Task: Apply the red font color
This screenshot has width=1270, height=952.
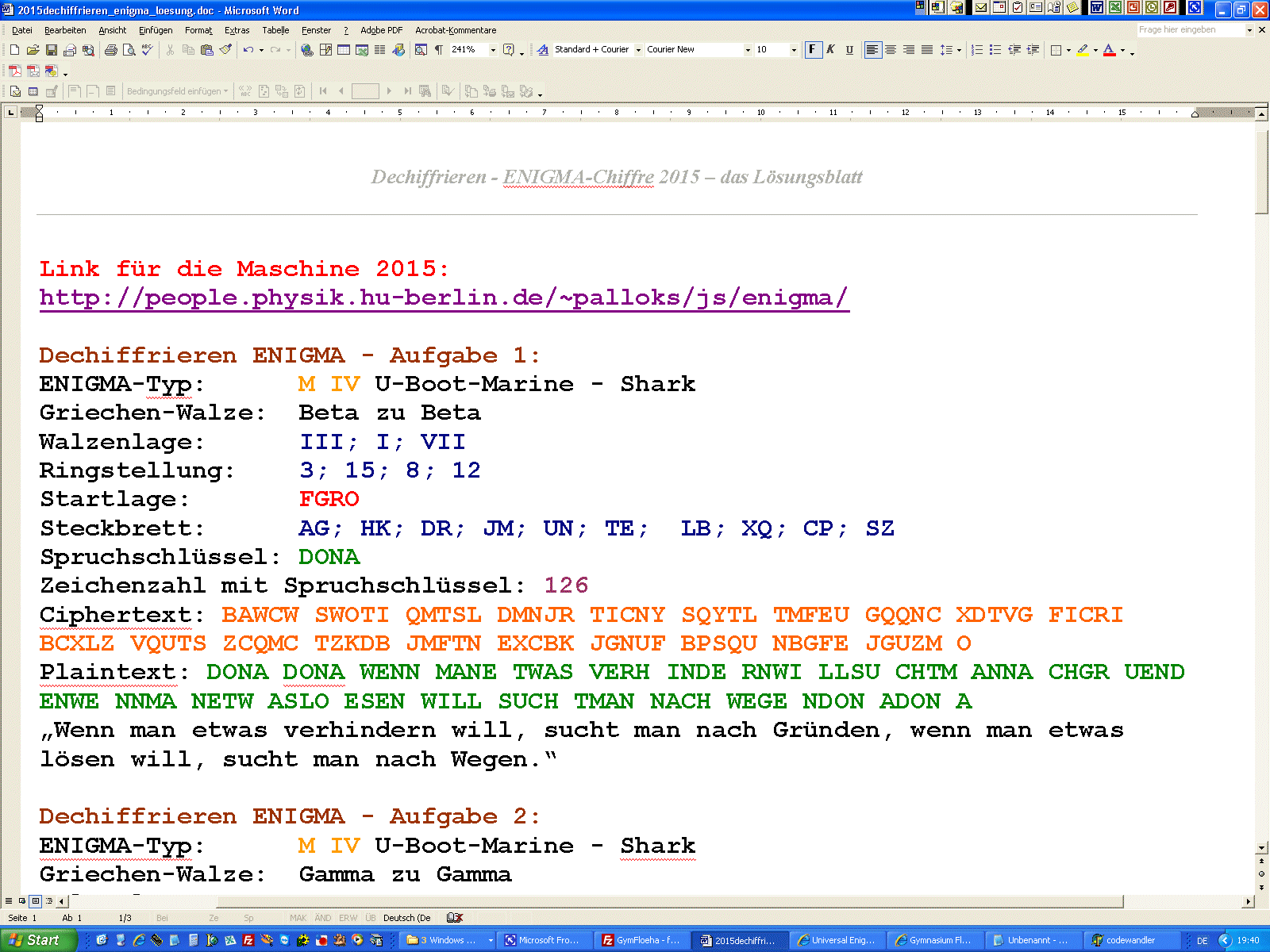Action: pos(1110,50)
